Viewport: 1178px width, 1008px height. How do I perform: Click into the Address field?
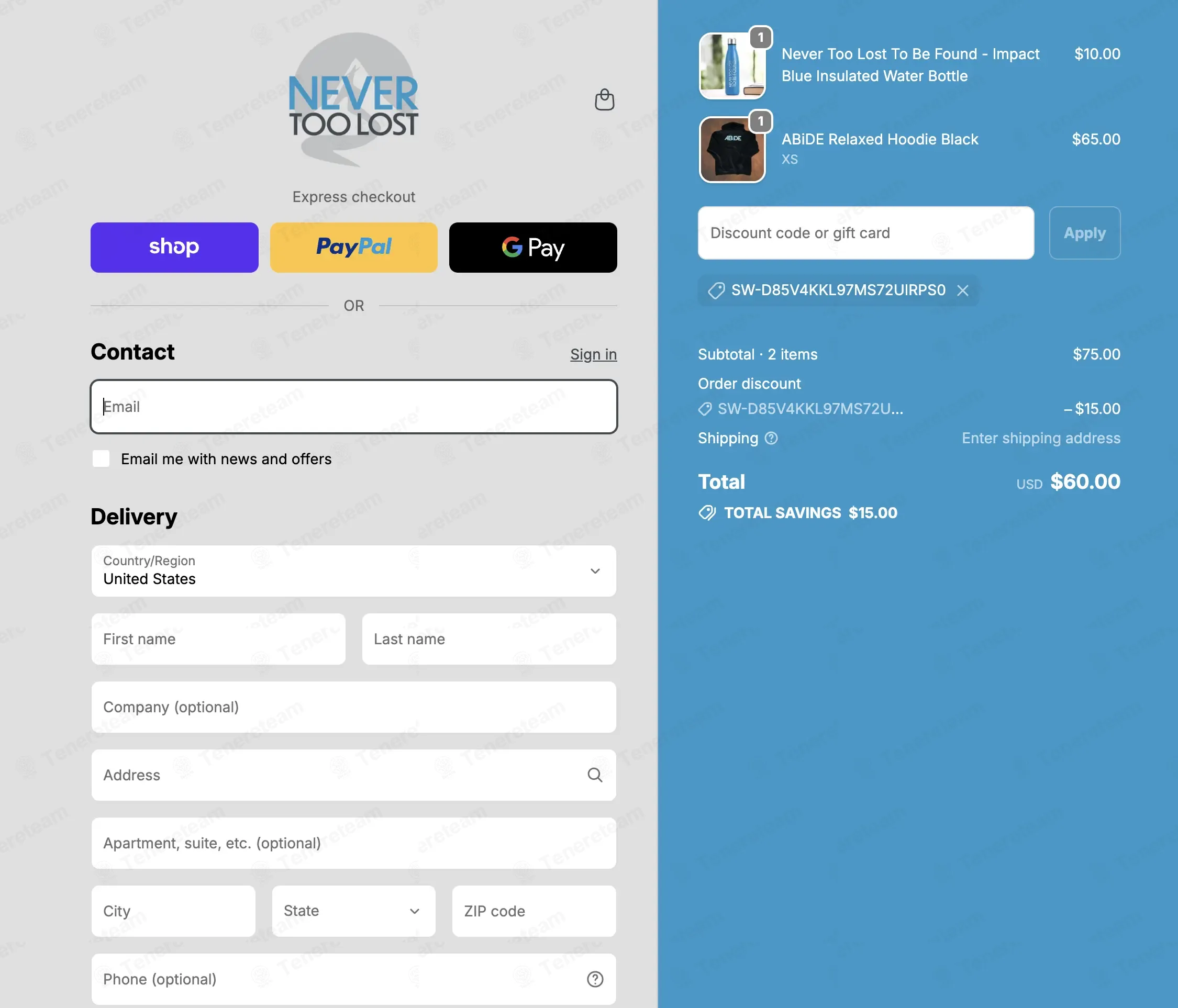353,775
